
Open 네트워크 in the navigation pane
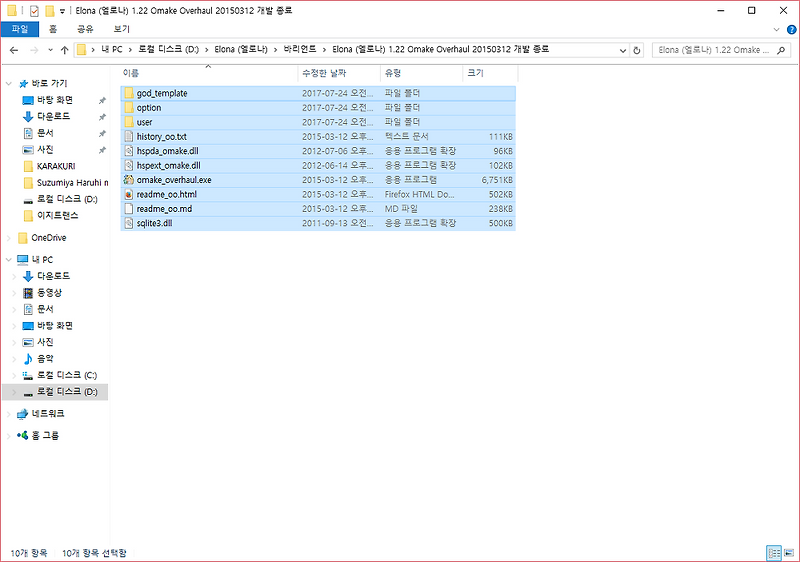[x=48, y=414]
